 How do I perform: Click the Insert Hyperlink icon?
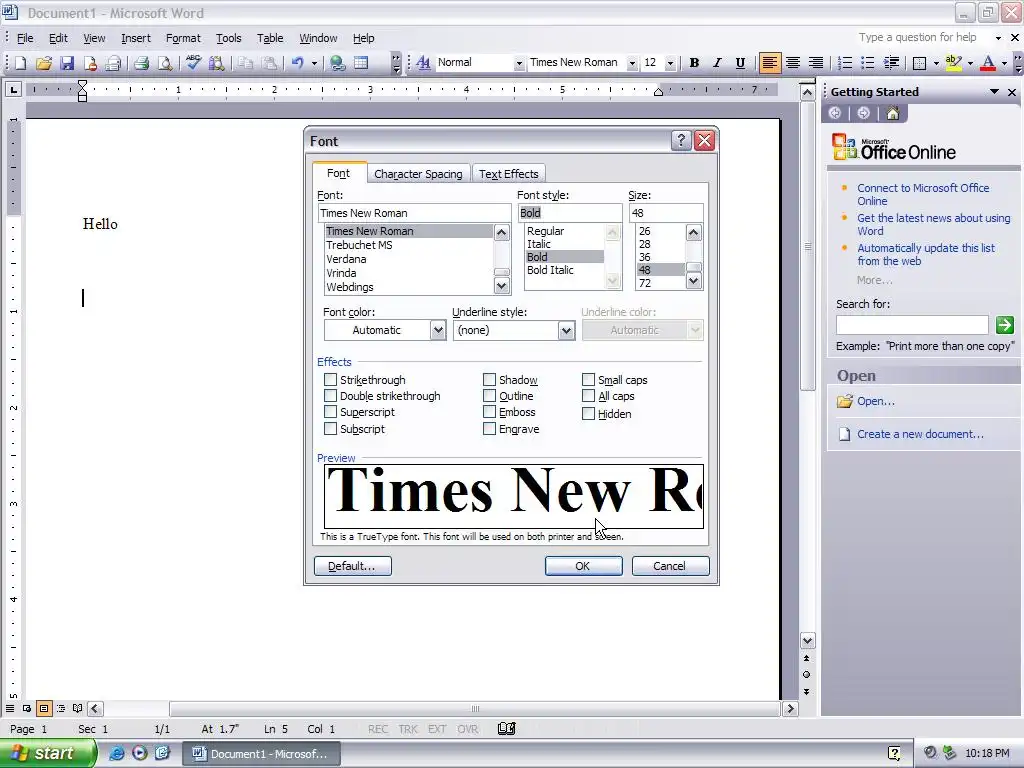[337, 63]
